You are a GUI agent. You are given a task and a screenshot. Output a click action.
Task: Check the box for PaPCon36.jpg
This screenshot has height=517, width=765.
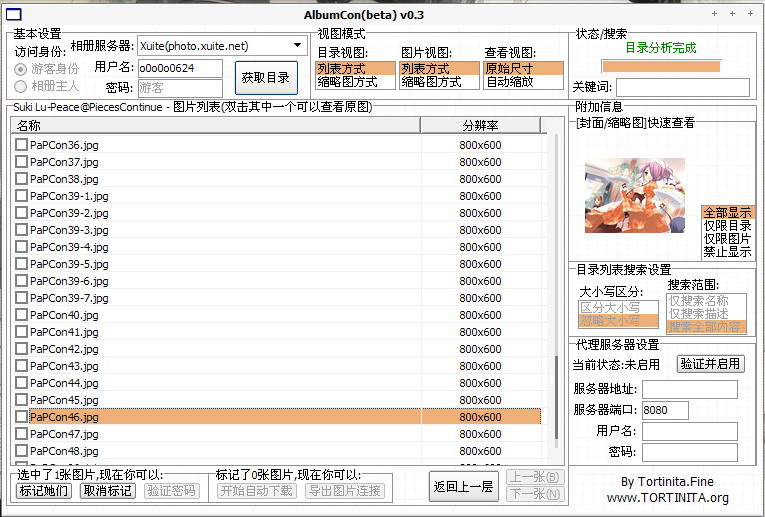[x=21, y=145]
